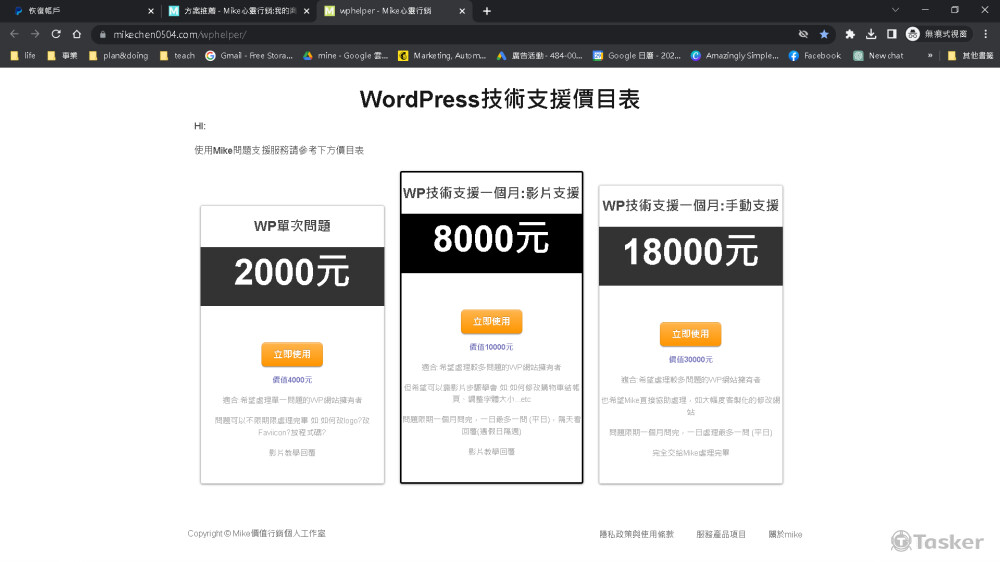Show more bookmarks with the double chevron

(x=930, y=55)
